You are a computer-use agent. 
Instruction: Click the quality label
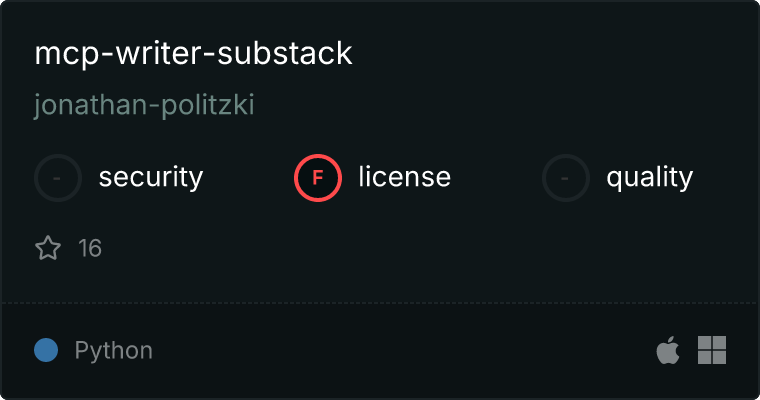click(649, 178)
